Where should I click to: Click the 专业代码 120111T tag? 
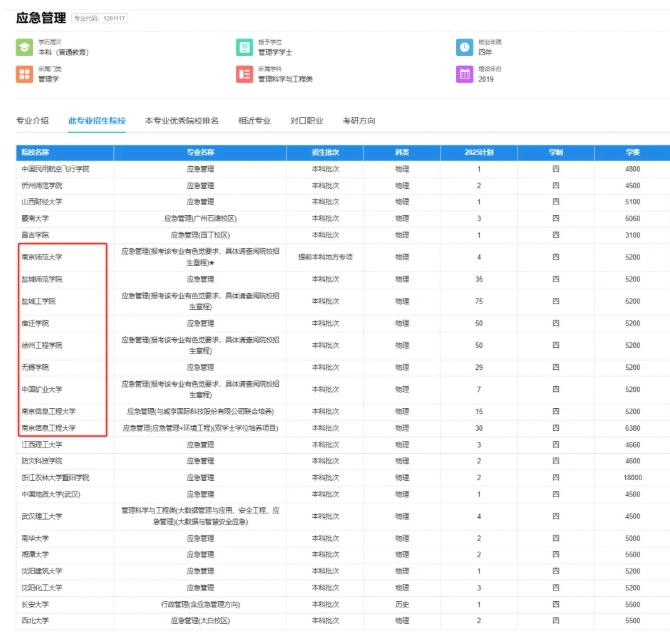tap(99, 18)
